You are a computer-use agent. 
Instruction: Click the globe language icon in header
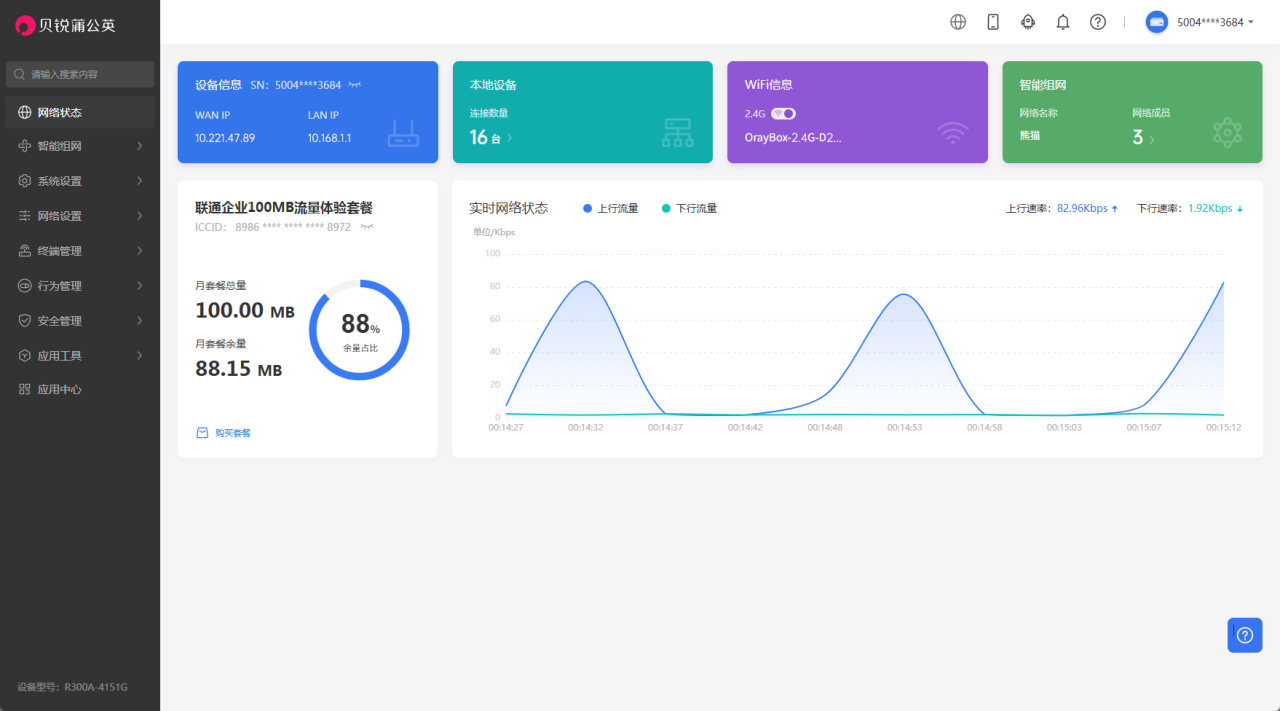958,22
